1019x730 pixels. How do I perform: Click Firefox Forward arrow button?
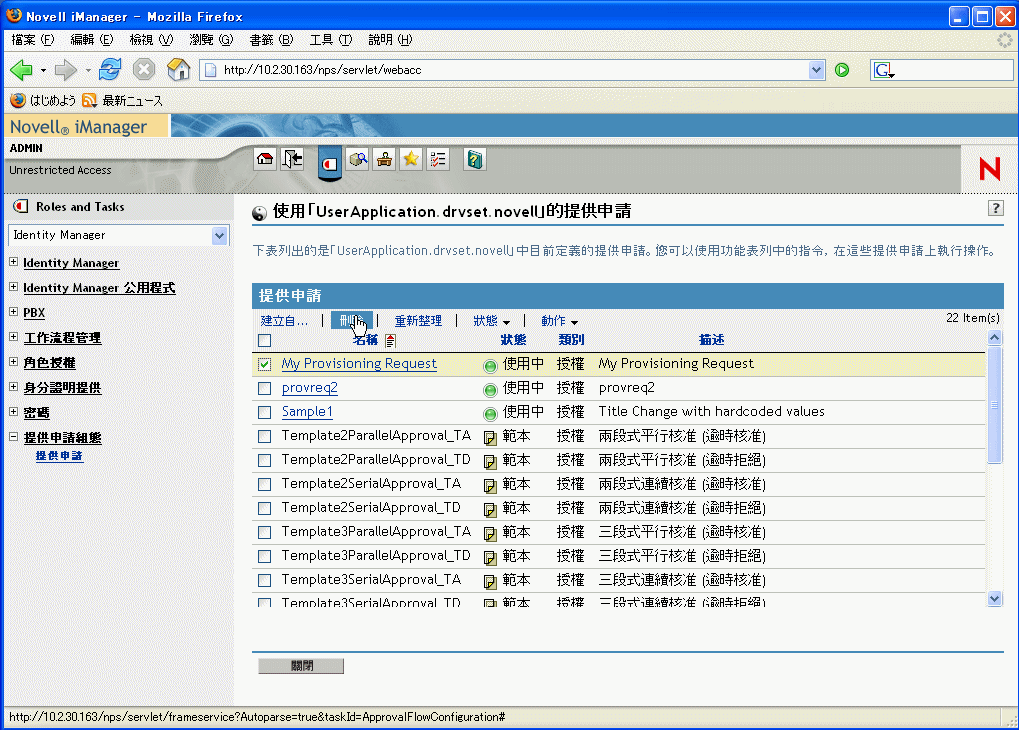pyautogui.click(x=66, y=70)
